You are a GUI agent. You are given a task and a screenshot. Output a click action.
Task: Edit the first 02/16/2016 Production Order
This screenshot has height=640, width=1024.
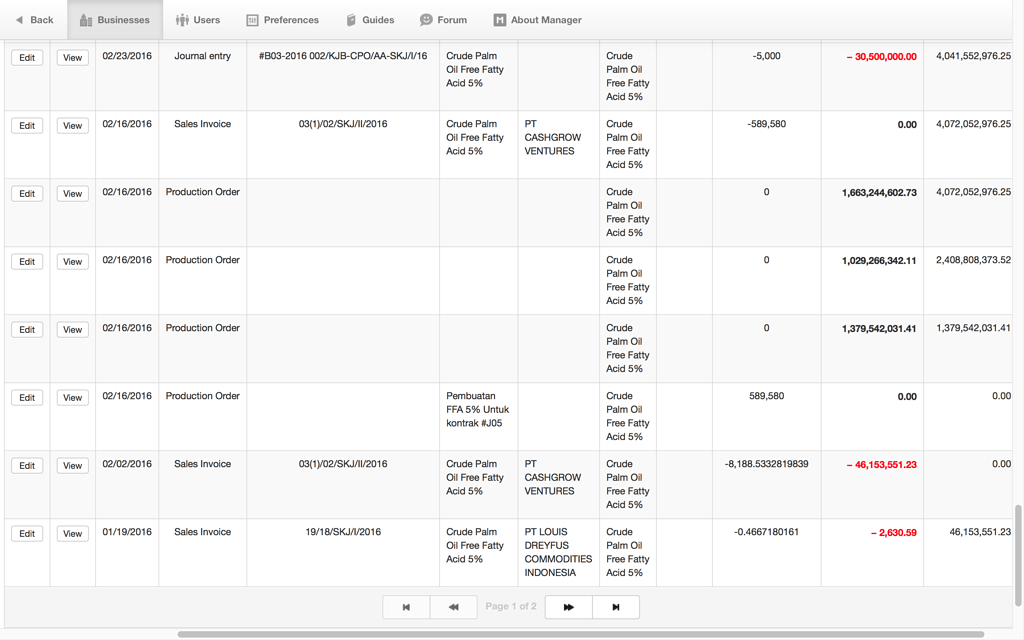pyautogui.click(x=26, y=193)
